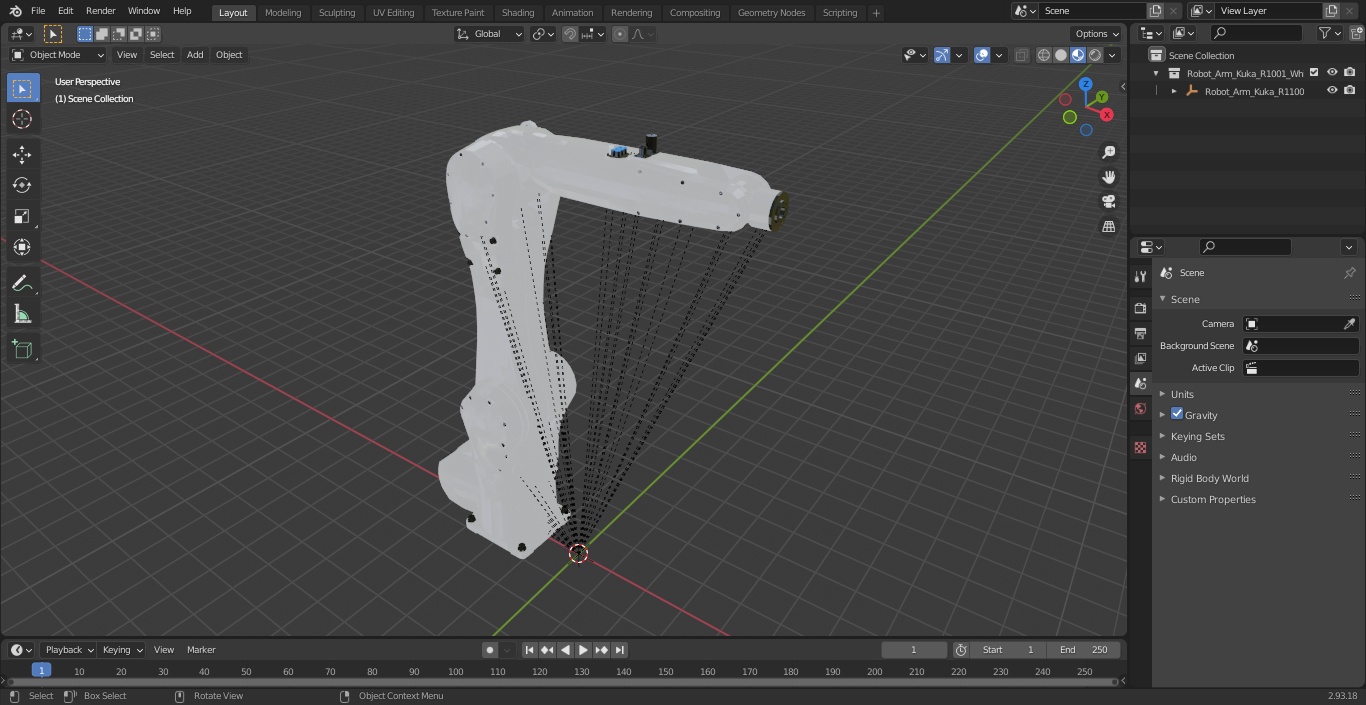Open the Render properties tab
Image resolution: width=1366 pixels, height=705 pixels.
point(1140,308)
